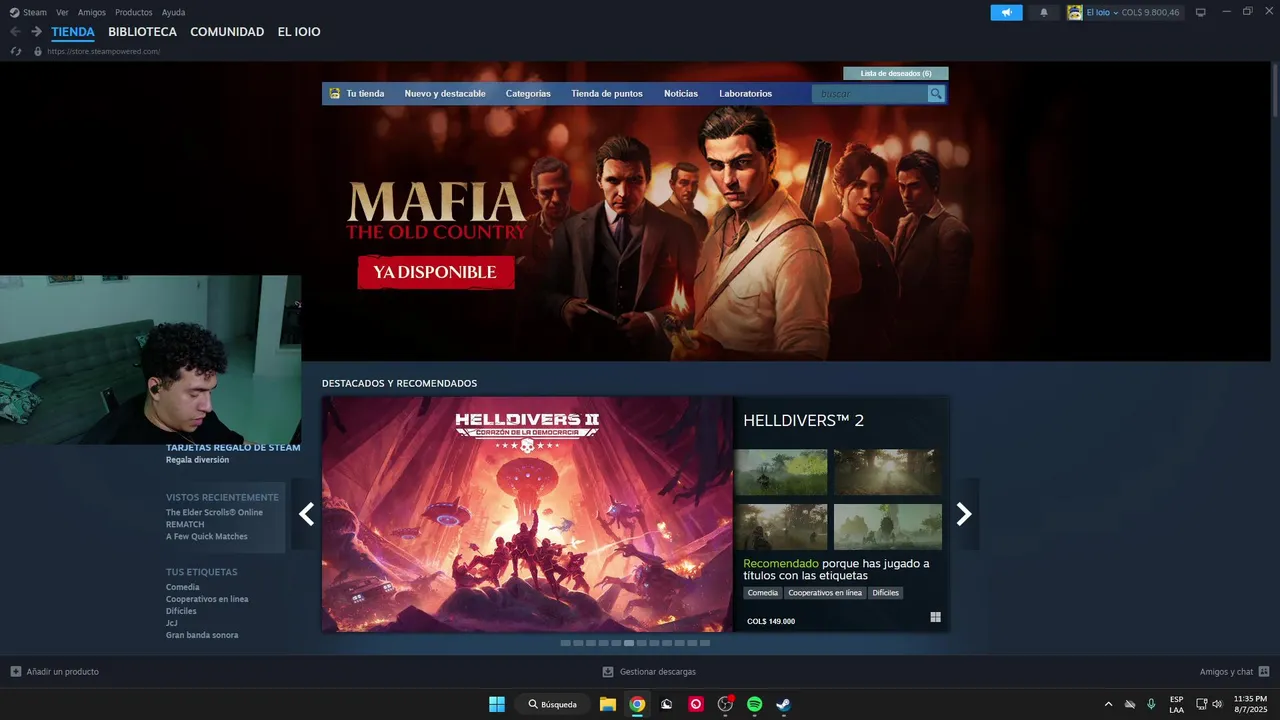Click the microphone icon in system tray
Image resolution: width=1280 pixels, height=720 pixels.
click(1151, 704)
